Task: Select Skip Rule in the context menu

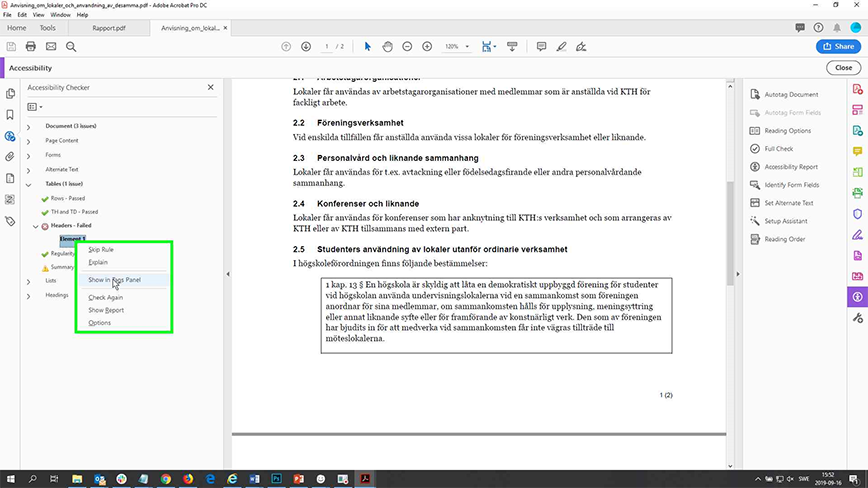Action: click(101, 249)
